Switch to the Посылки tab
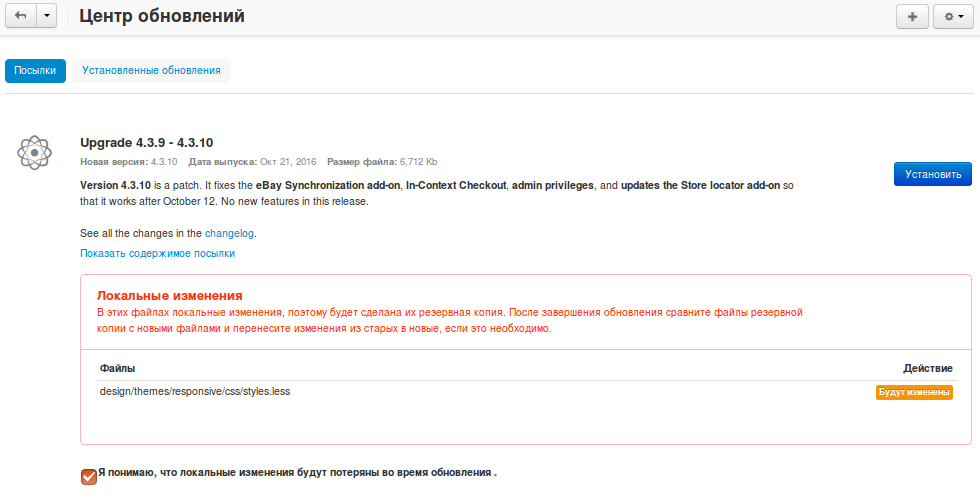 [x=36, y=71]
